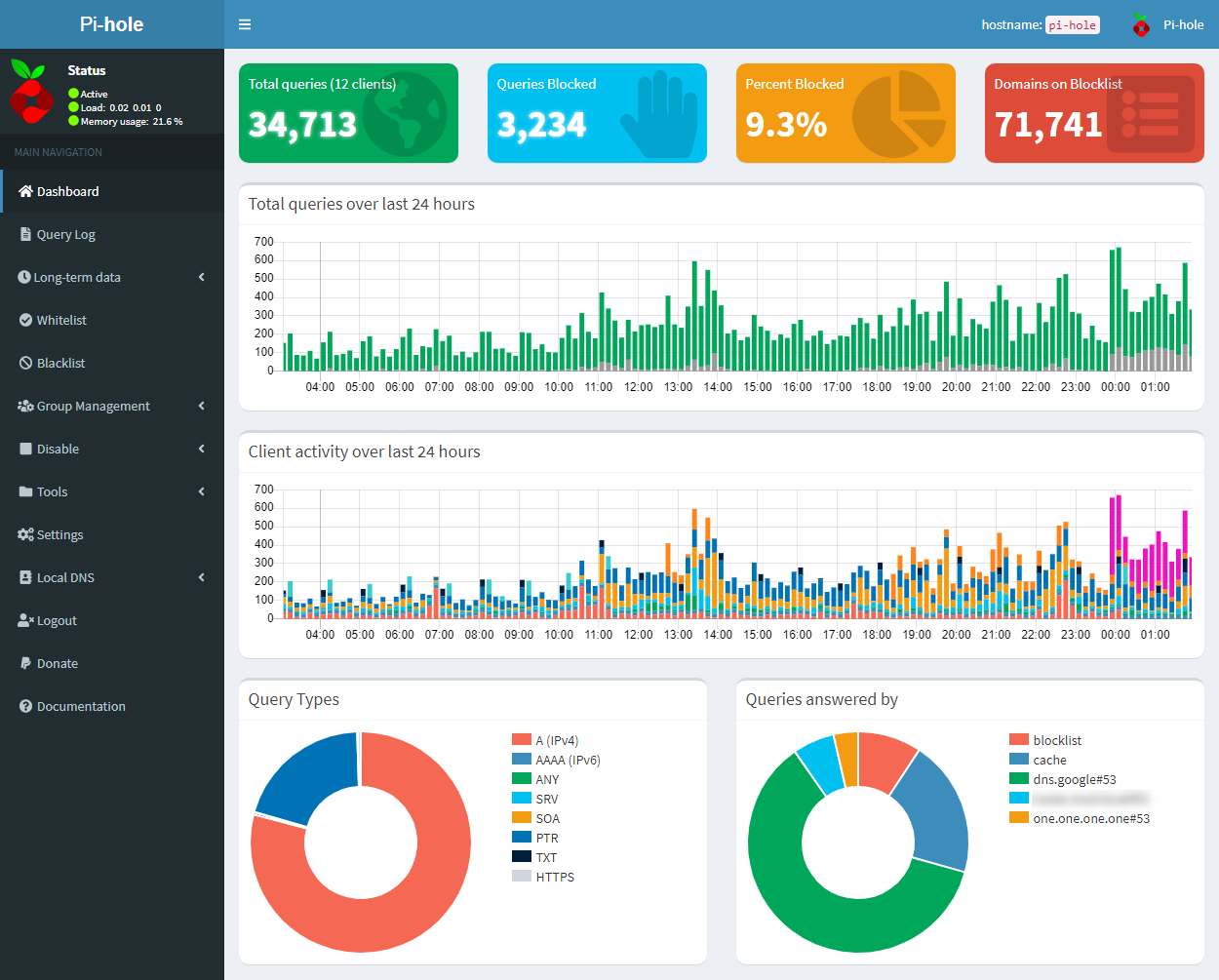Image resolution: width=1219 pixels, height=980 pixels.
Task: Click the Donate PayPal icon
Action: tap(25, 663)
